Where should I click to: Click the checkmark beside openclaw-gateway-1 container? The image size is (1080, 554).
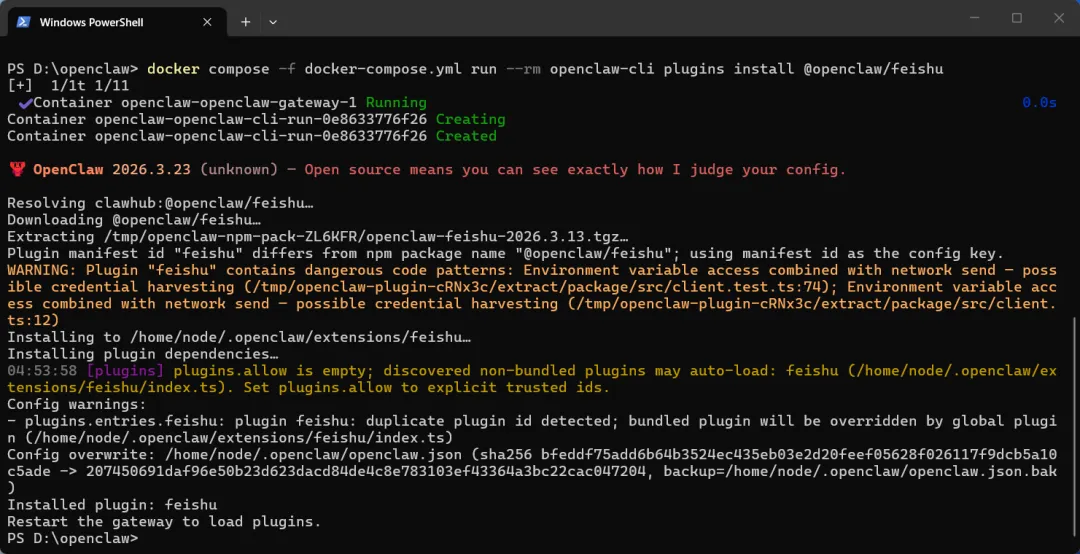pos(25,103)
